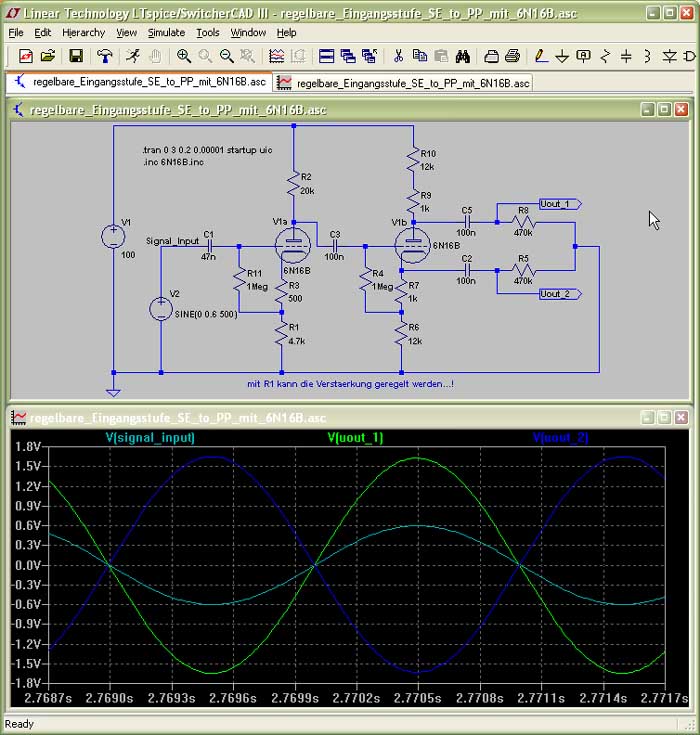Switch to the waveform document tab
700x735 pixels.
coord(404,83)
